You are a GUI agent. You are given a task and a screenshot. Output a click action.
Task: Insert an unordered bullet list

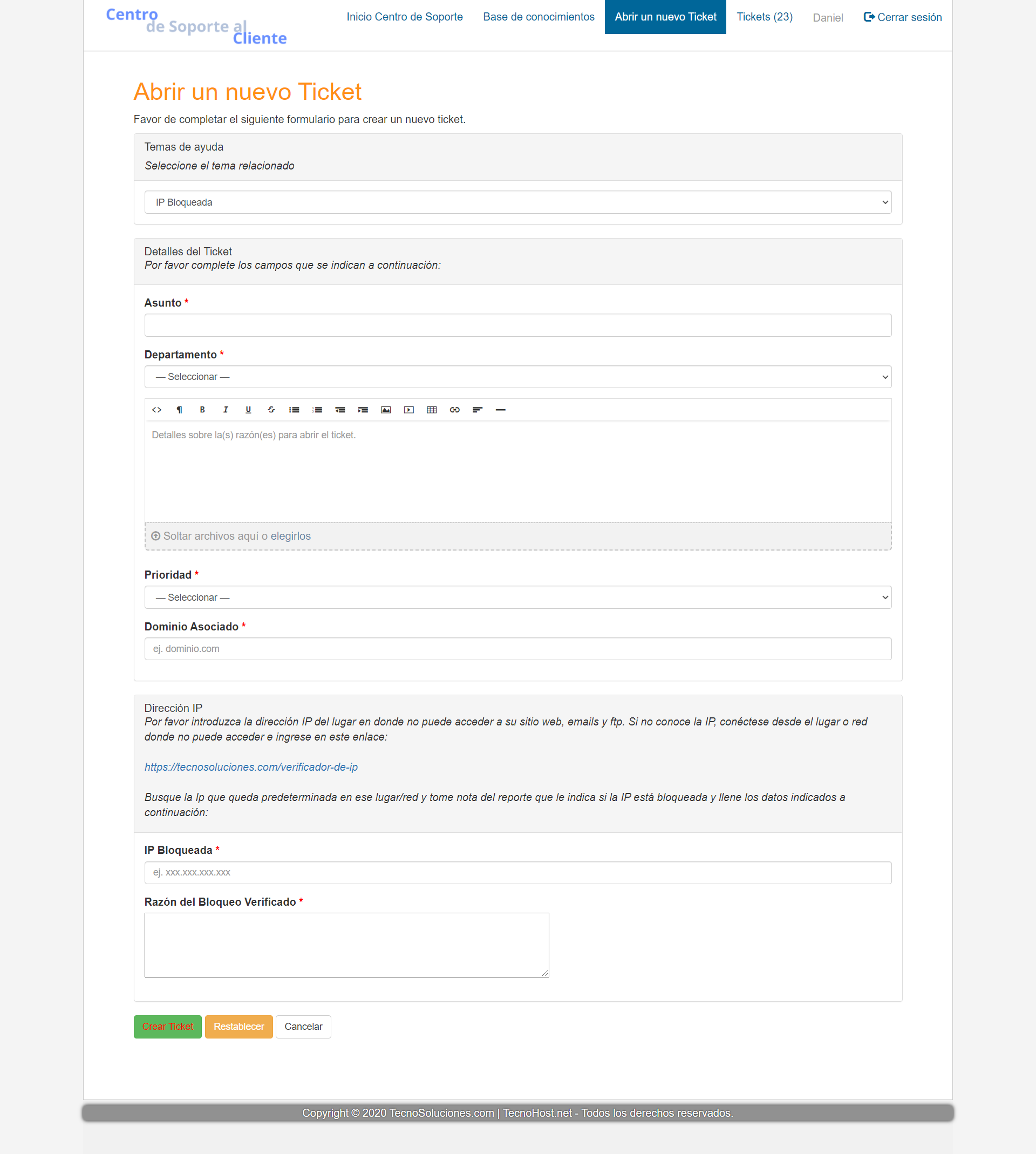tap(294, 410)
